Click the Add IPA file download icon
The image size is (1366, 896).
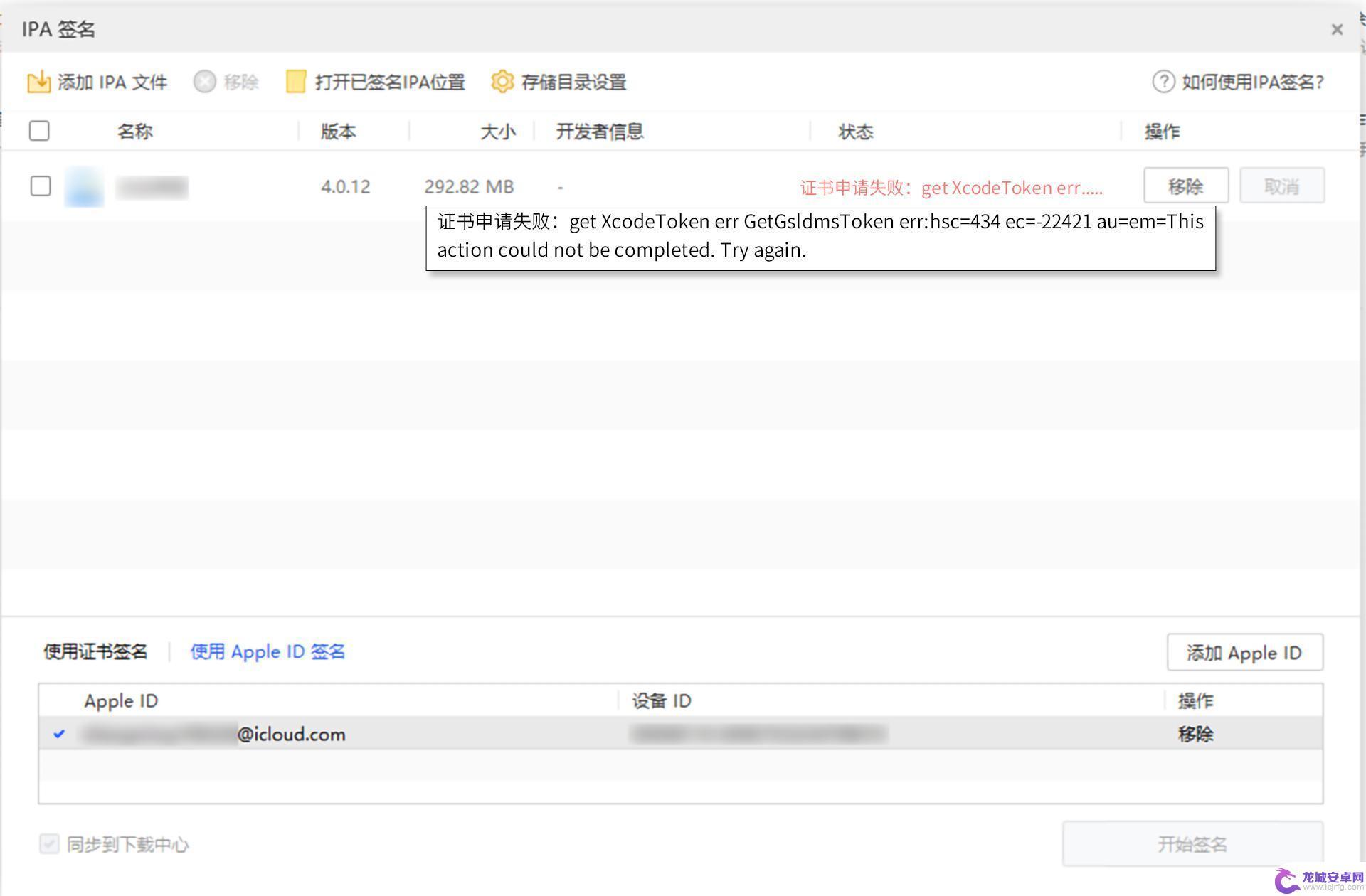pyautogui.click(x=38, y=82)
